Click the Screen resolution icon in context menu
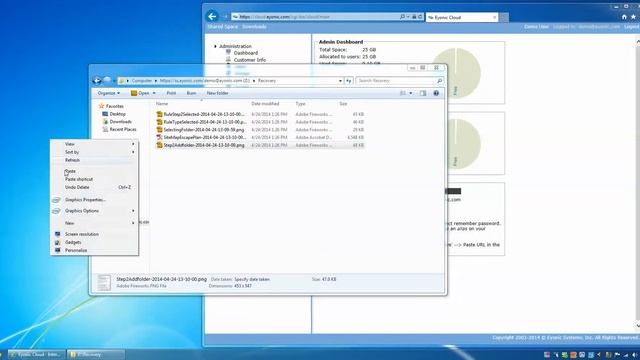640x360 pixels. coord(58,234)
